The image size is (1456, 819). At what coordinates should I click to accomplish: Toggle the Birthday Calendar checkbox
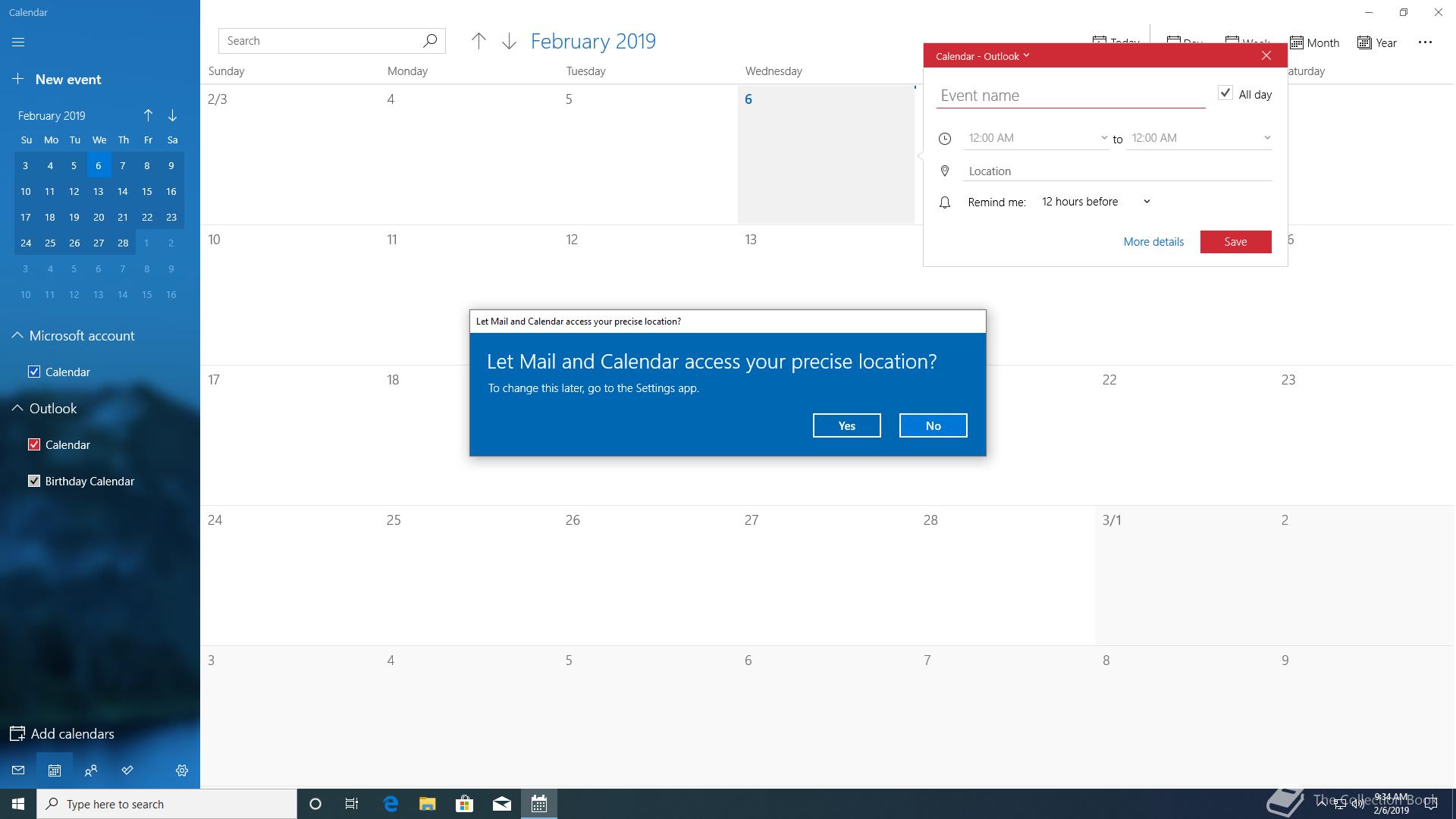pos(34,481)
